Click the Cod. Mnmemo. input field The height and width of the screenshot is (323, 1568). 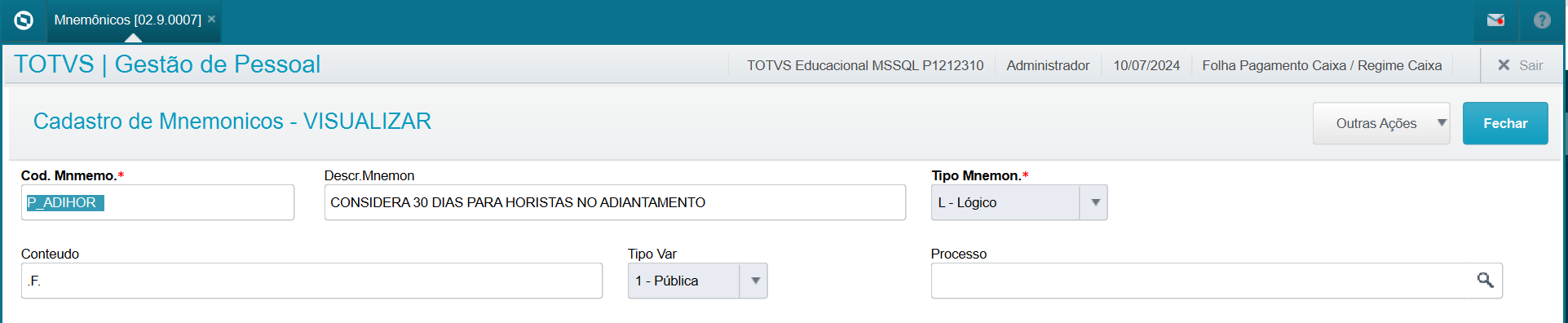tap(157, 202)
